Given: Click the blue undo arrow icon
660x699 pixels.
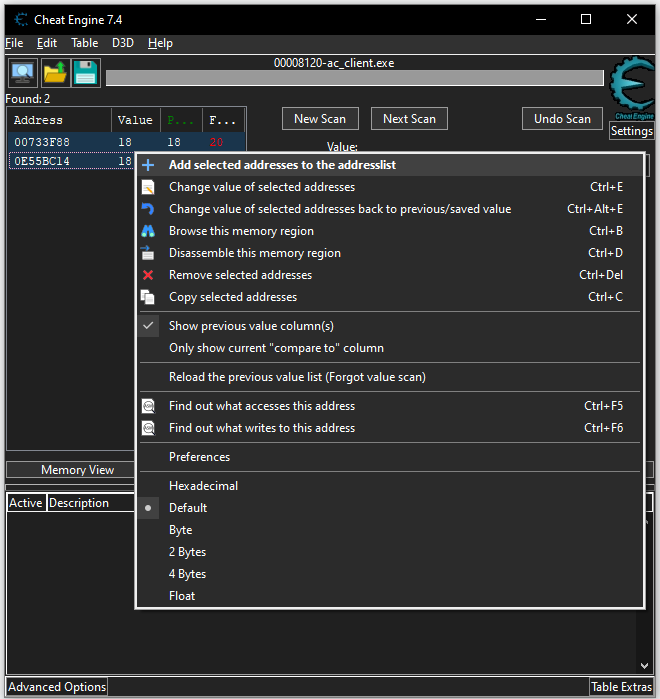Looking at the screenshot, I should [148, 209].
